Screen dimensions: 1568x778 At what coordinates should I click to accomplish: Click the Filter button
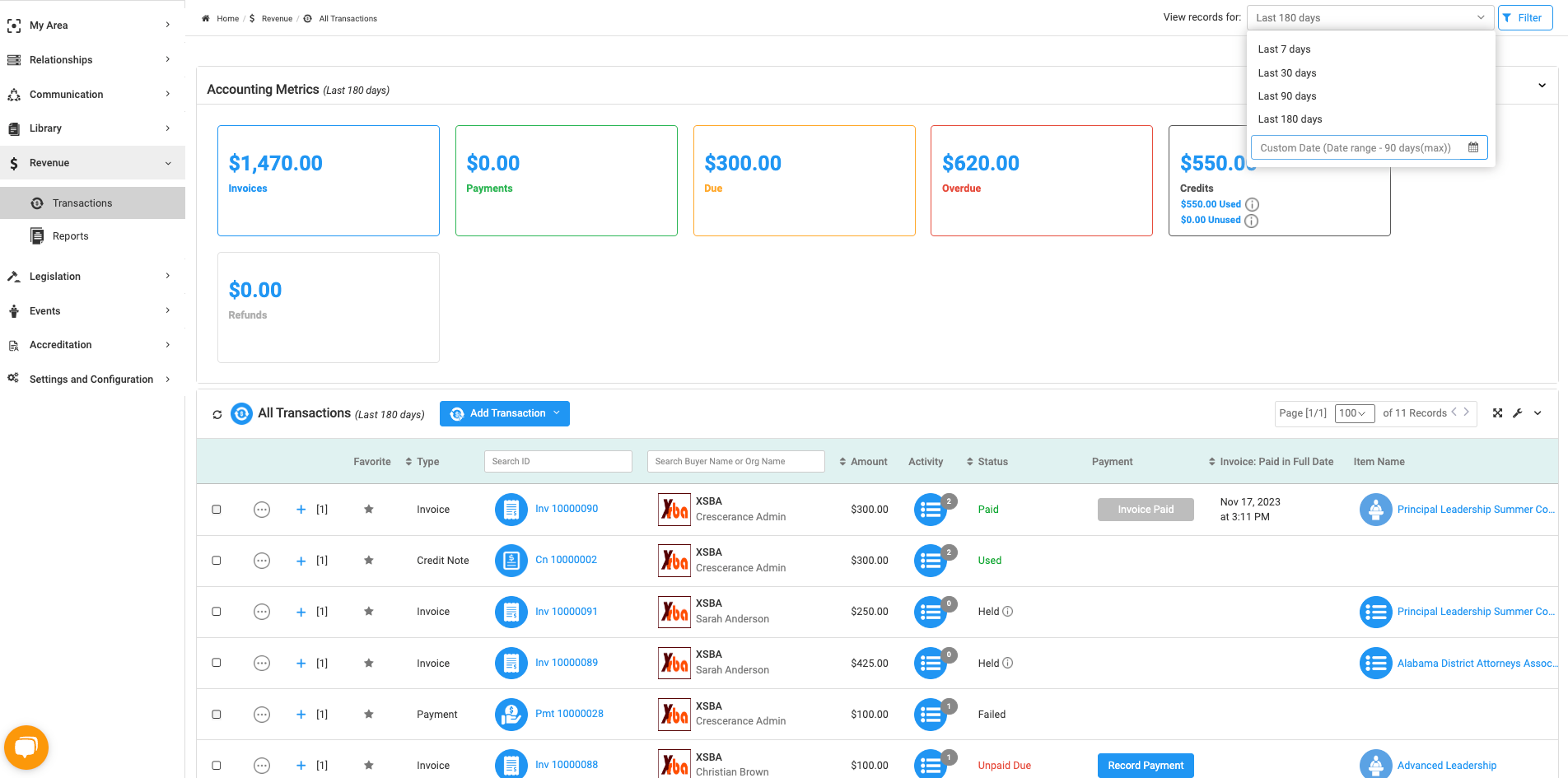click(1525, 17)
